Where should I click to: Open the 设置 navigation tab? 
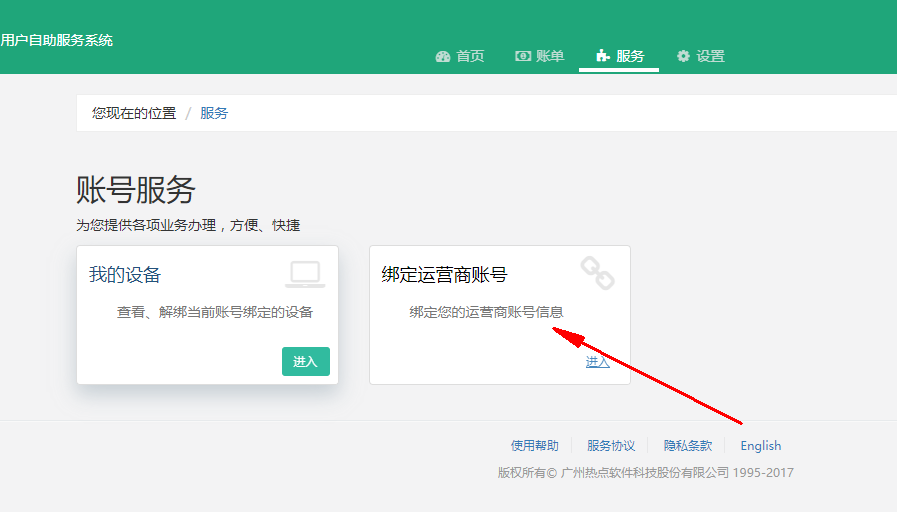(701, 56)
